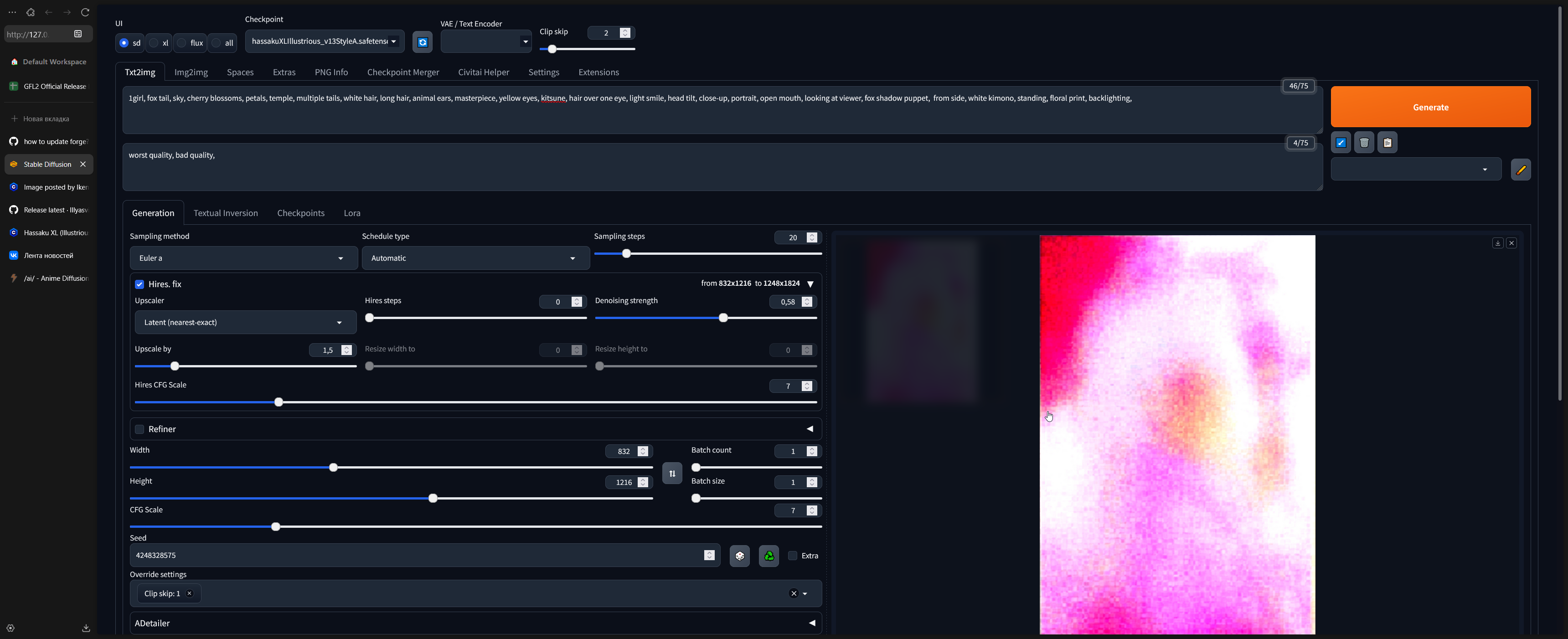The height and width of the screenshot is (639, 1568).
Task: Open the Extensions tab
Action: point(598,72)
